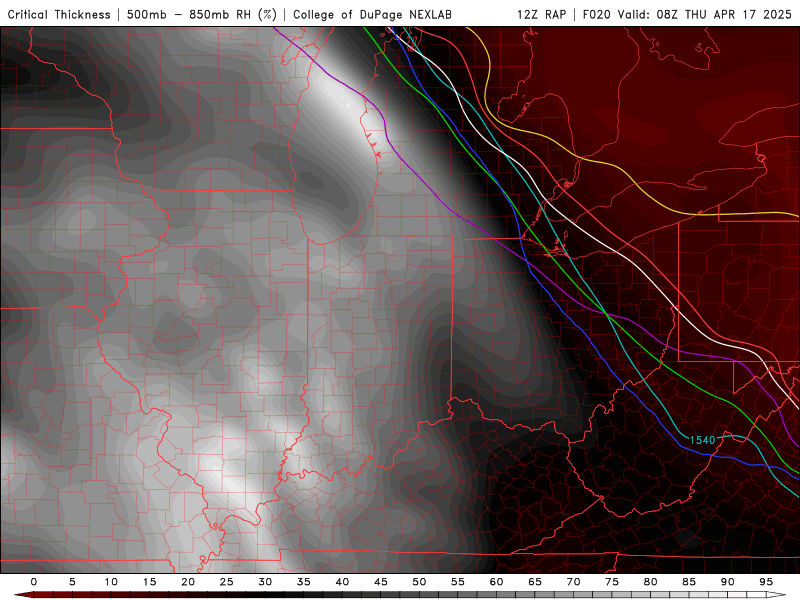Click the dark red arrow end of the colorbar
800x600 pixels.
tap(23, 595)
